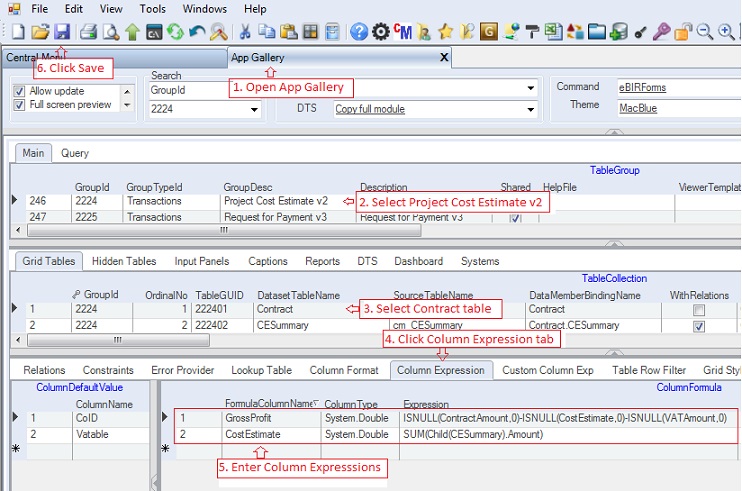Open the dropdown above the DTS field
742x491 pixels.
click(530, 88)
